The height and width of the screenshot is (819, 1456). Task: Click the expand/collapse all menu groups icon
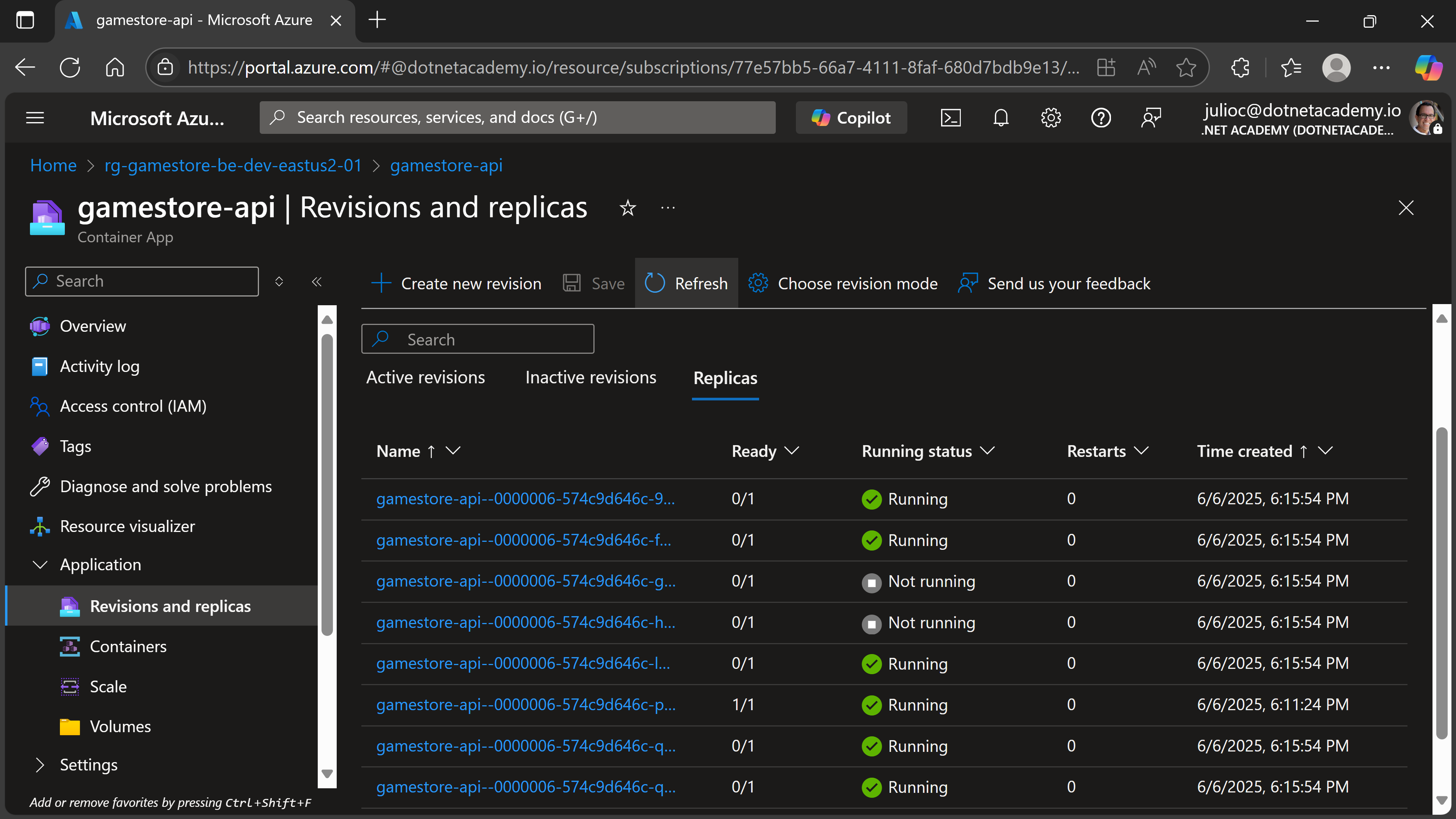coord(279,281)
